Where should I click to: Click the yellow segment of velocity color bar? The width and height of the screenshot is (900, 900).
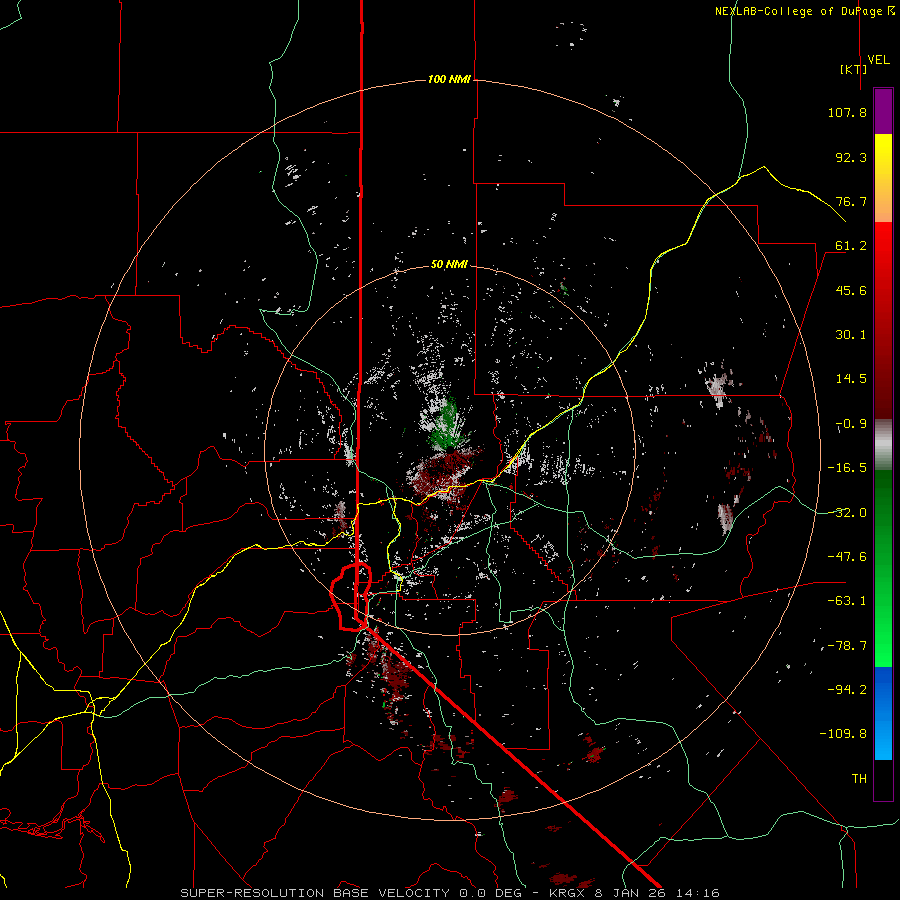tap(883, 158)
